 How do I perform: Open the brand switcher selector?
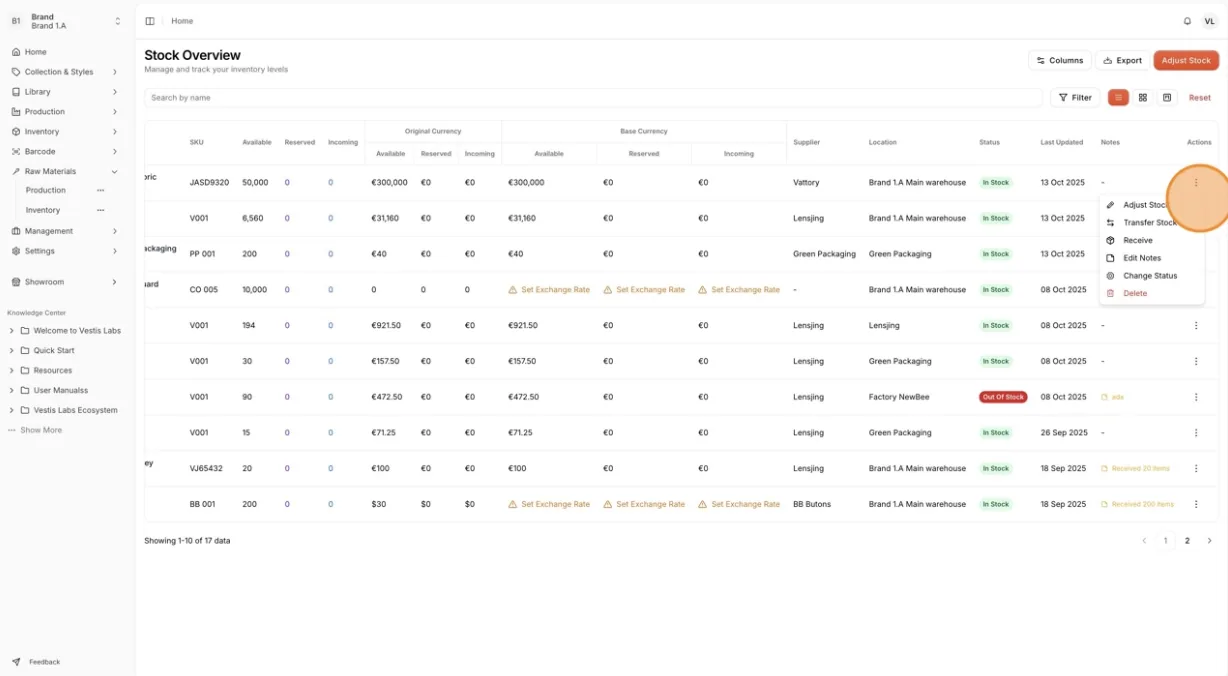click(65, 21)
